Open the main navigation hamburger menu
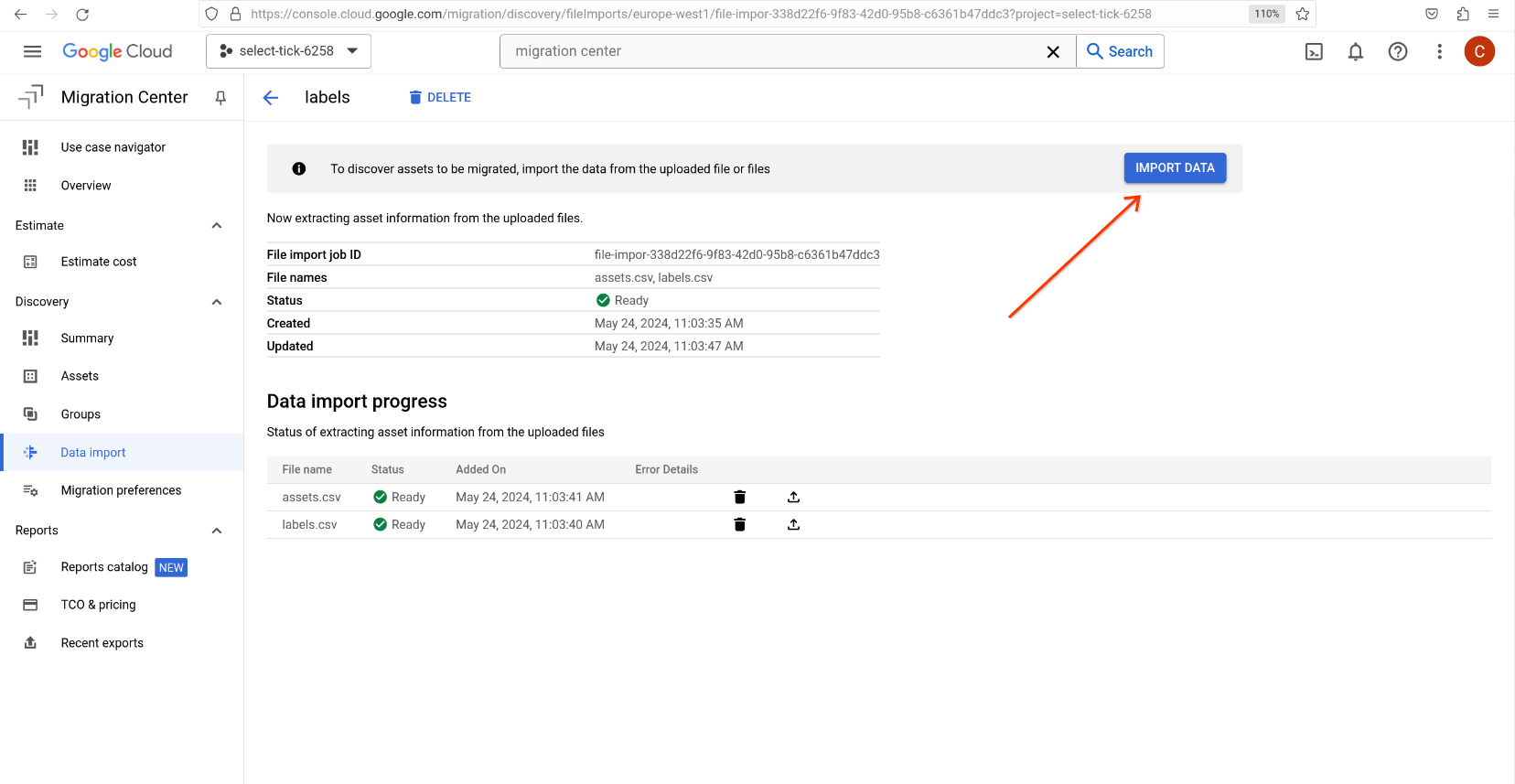 pos(32,51)
